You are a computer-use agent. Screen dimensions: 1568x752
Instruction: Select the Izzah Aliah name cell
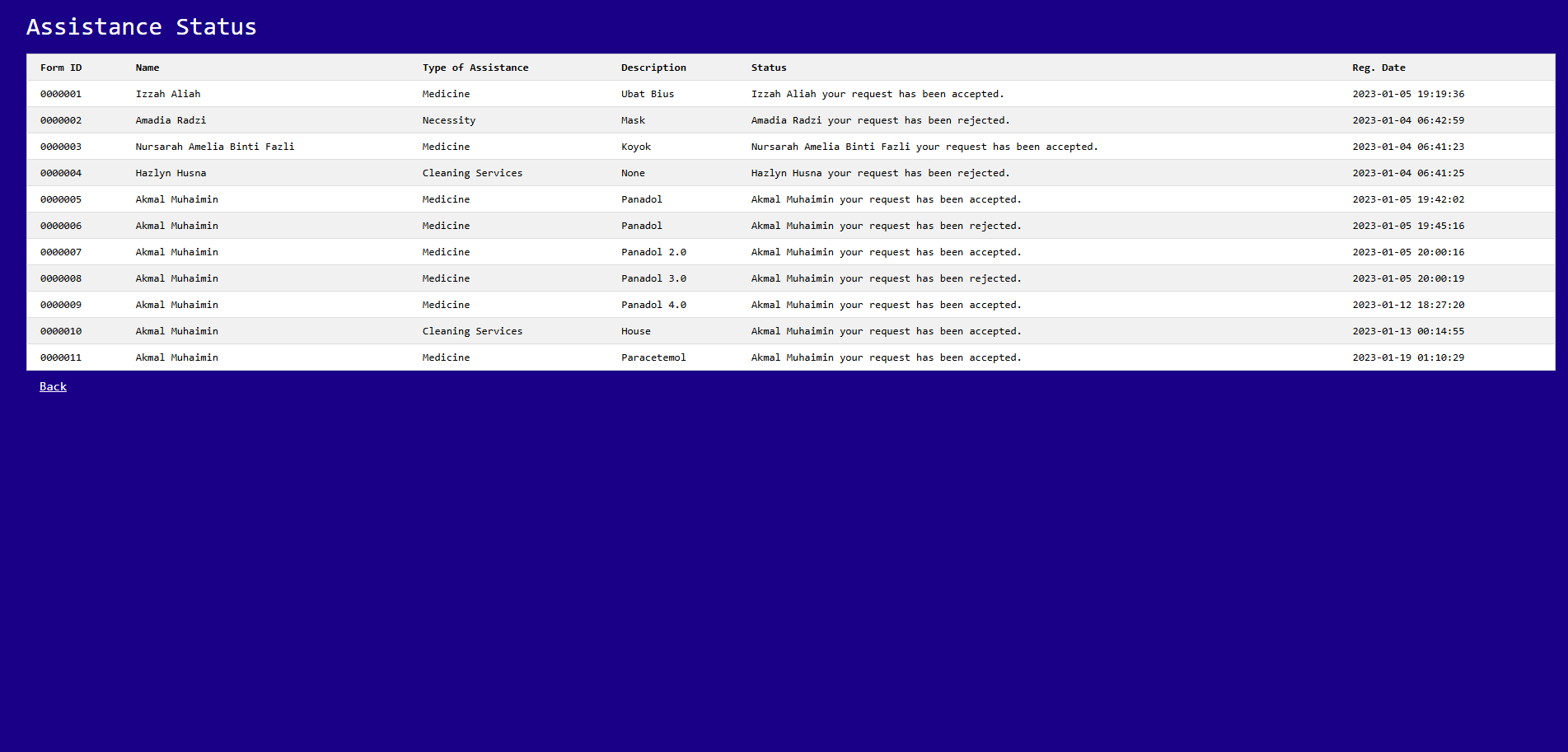pyautogui.click(x=168, y=94)
